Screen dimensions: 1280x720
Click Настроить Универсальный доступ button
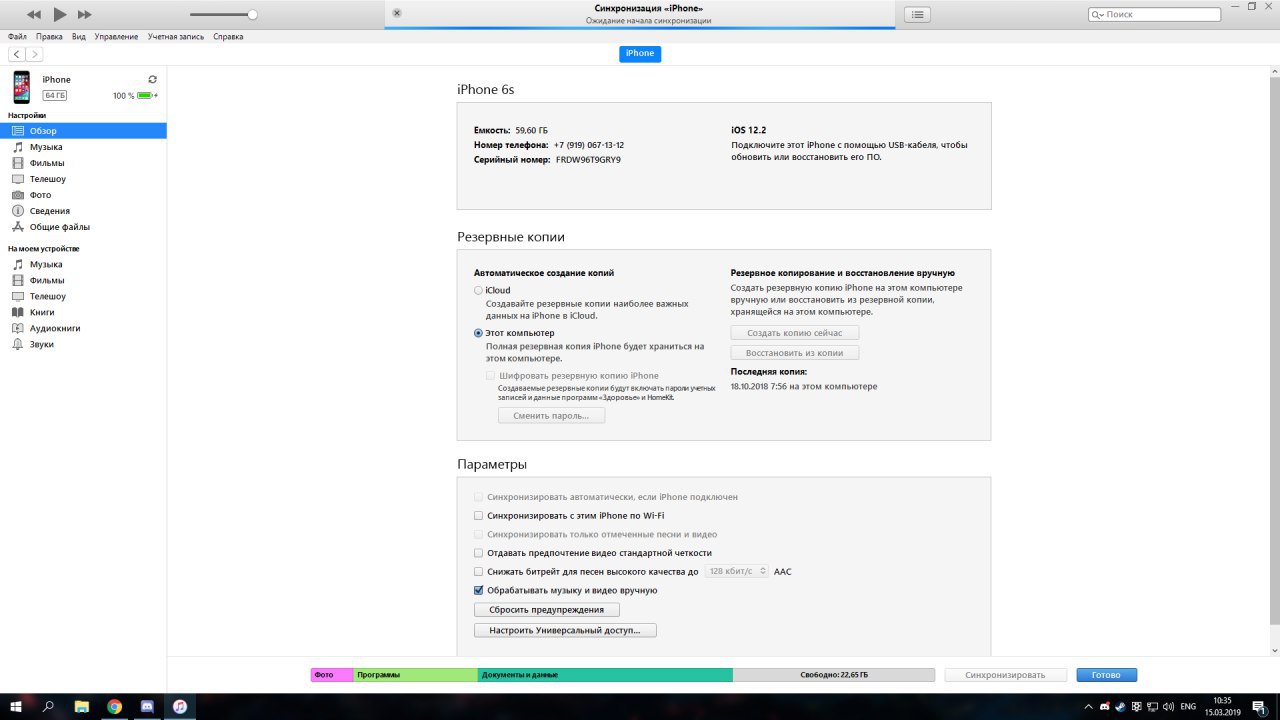pos(565,630)
